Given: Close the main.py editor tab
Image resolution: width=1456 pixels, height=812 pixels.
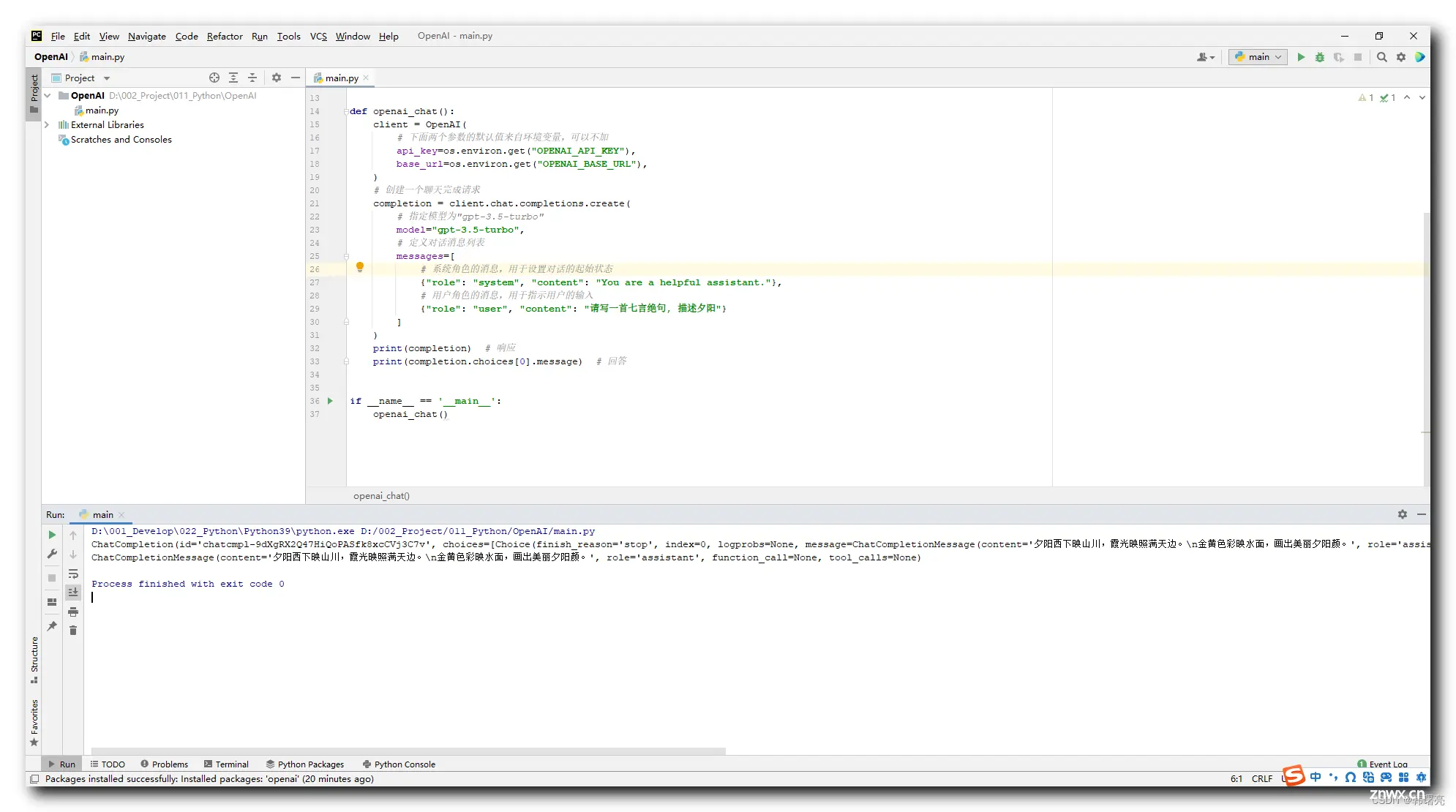Looking at the screenshot, I should (366, 78).
